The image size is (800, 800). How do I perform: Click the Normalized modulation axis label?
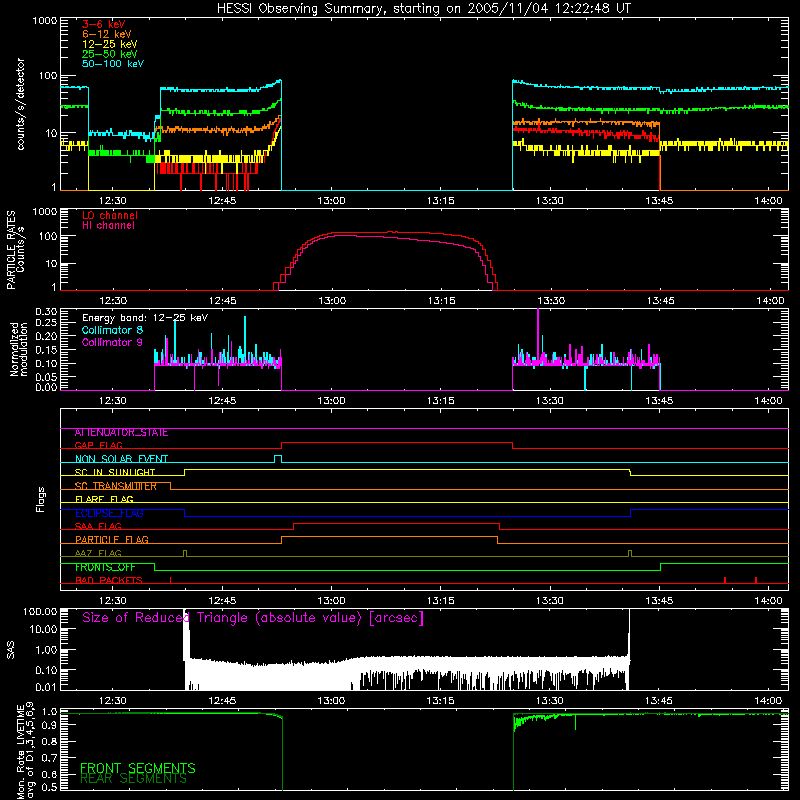tap(18, 349)
